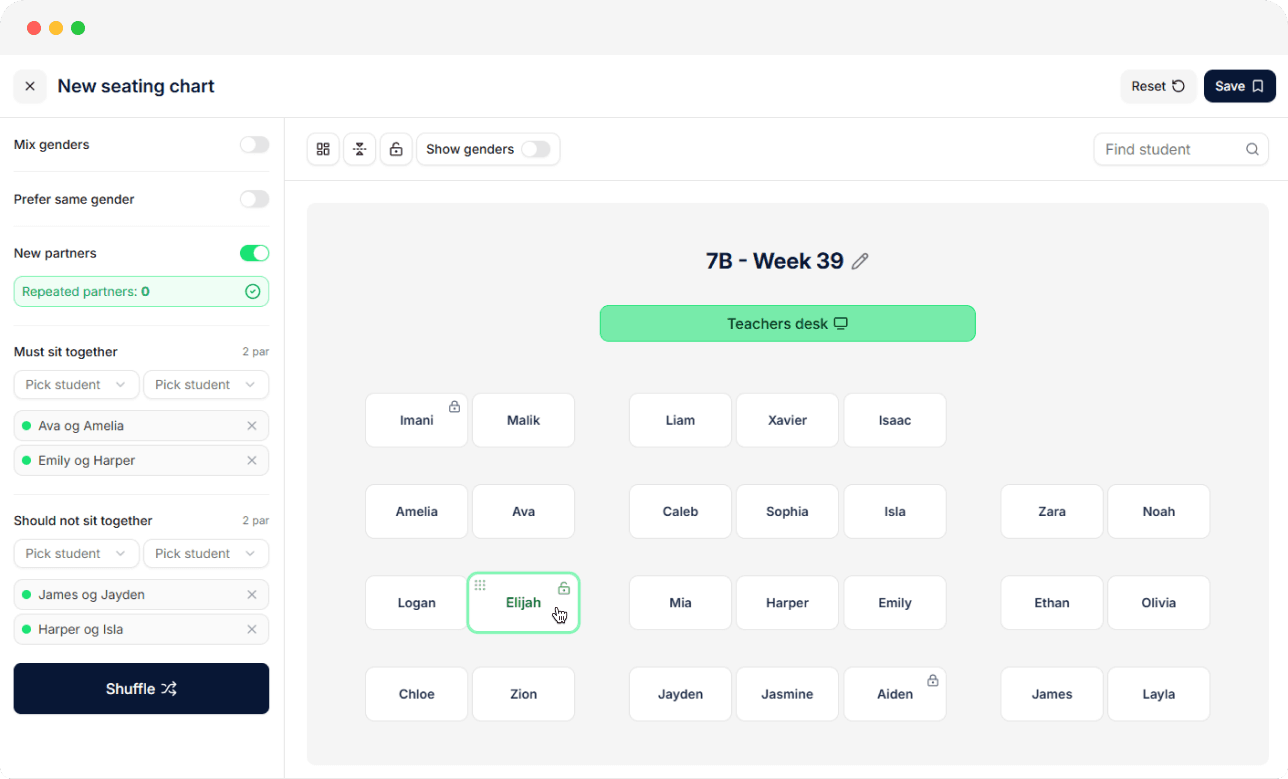Delete the Harper og Isla restriction
This screenshot has height=779, width=1288.
tap(252, 630)
